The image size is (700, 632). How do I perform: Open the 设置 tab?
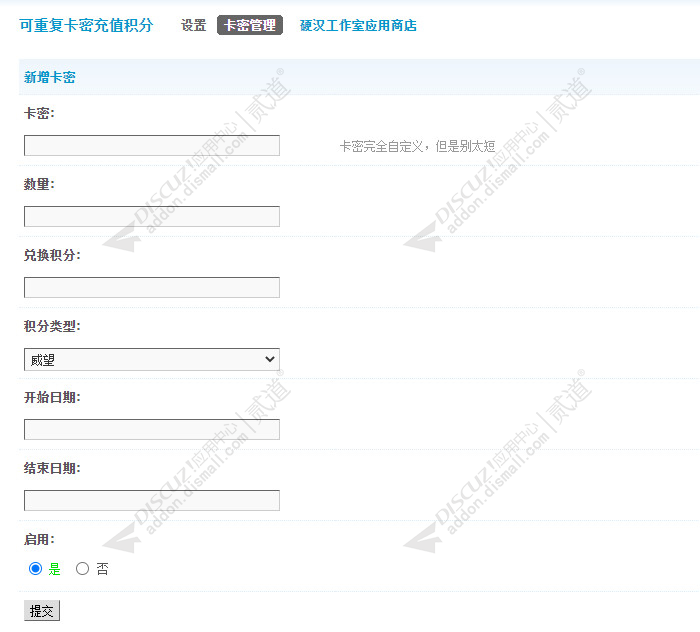click(193, 25)
